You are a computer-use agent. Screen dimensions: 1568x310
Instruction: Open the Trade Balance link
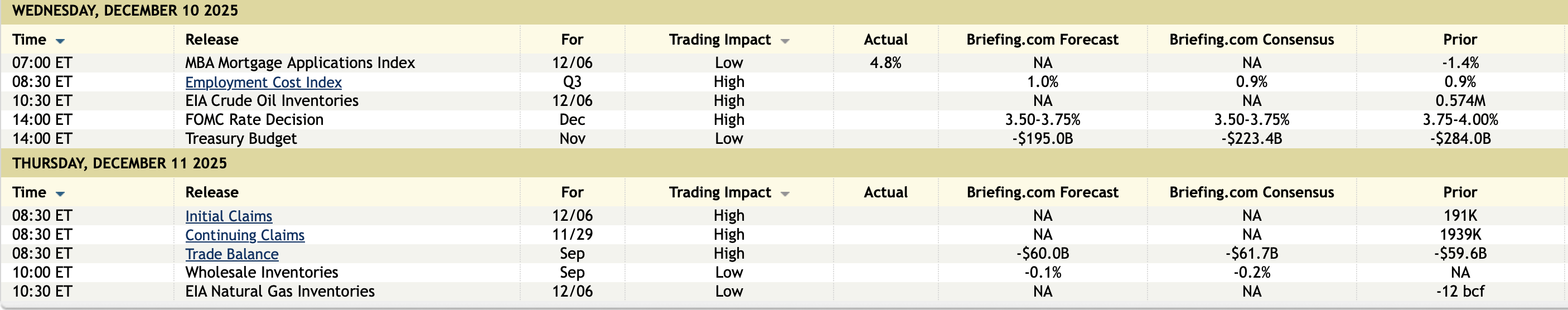[231, 254]
